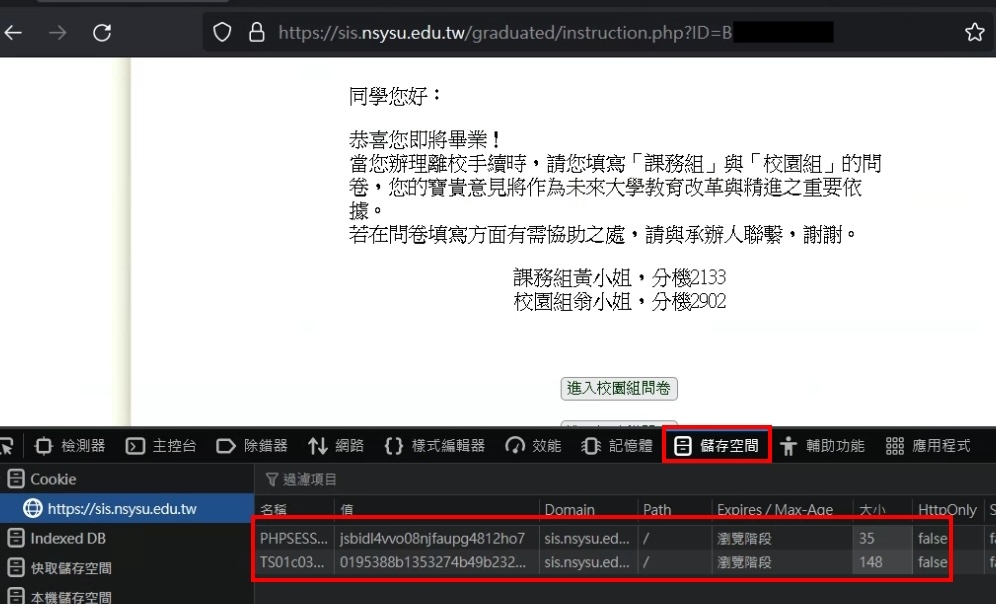Select the 儲存空間 storage tab
This screenshot has height=604, width=996.
coord(717,446)
